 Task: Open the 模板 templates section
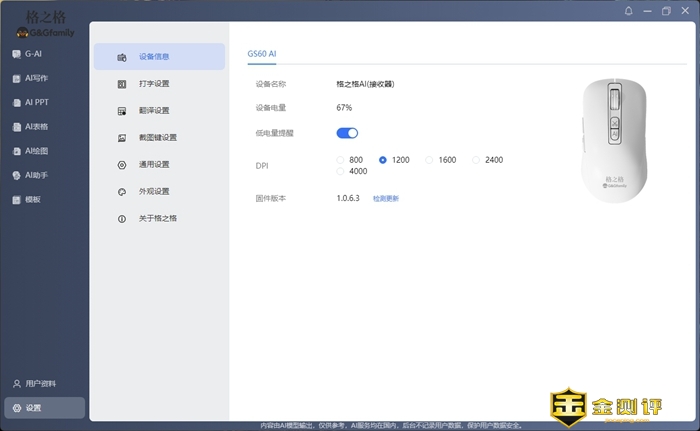click(28, 199)
